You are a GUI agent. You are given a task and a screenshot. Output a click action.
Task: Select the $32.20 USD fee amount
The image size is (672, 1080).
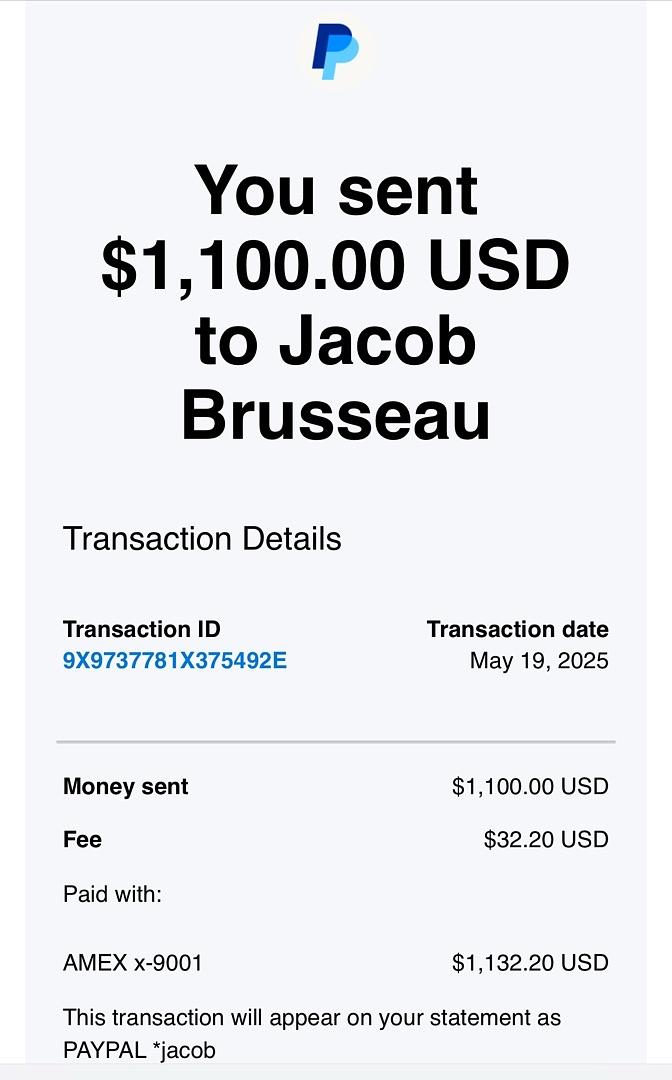[546, 839]
